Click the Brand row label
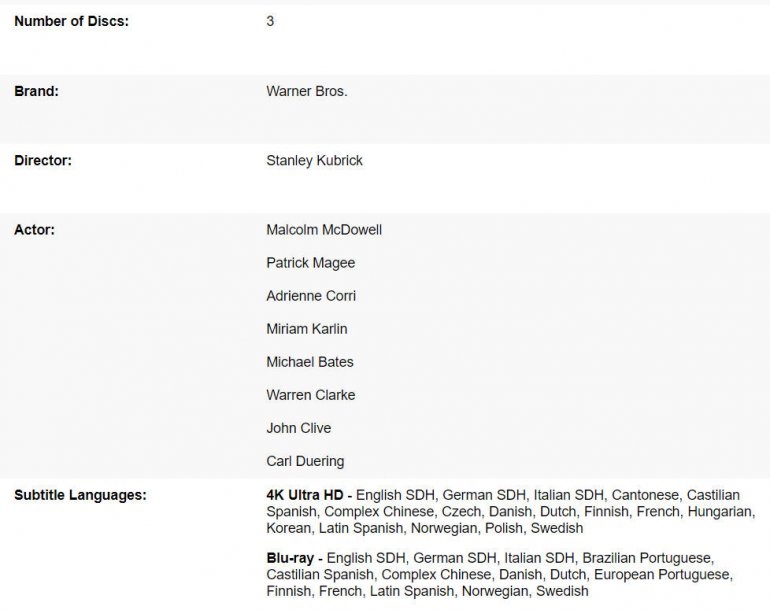 click(36, 91)
